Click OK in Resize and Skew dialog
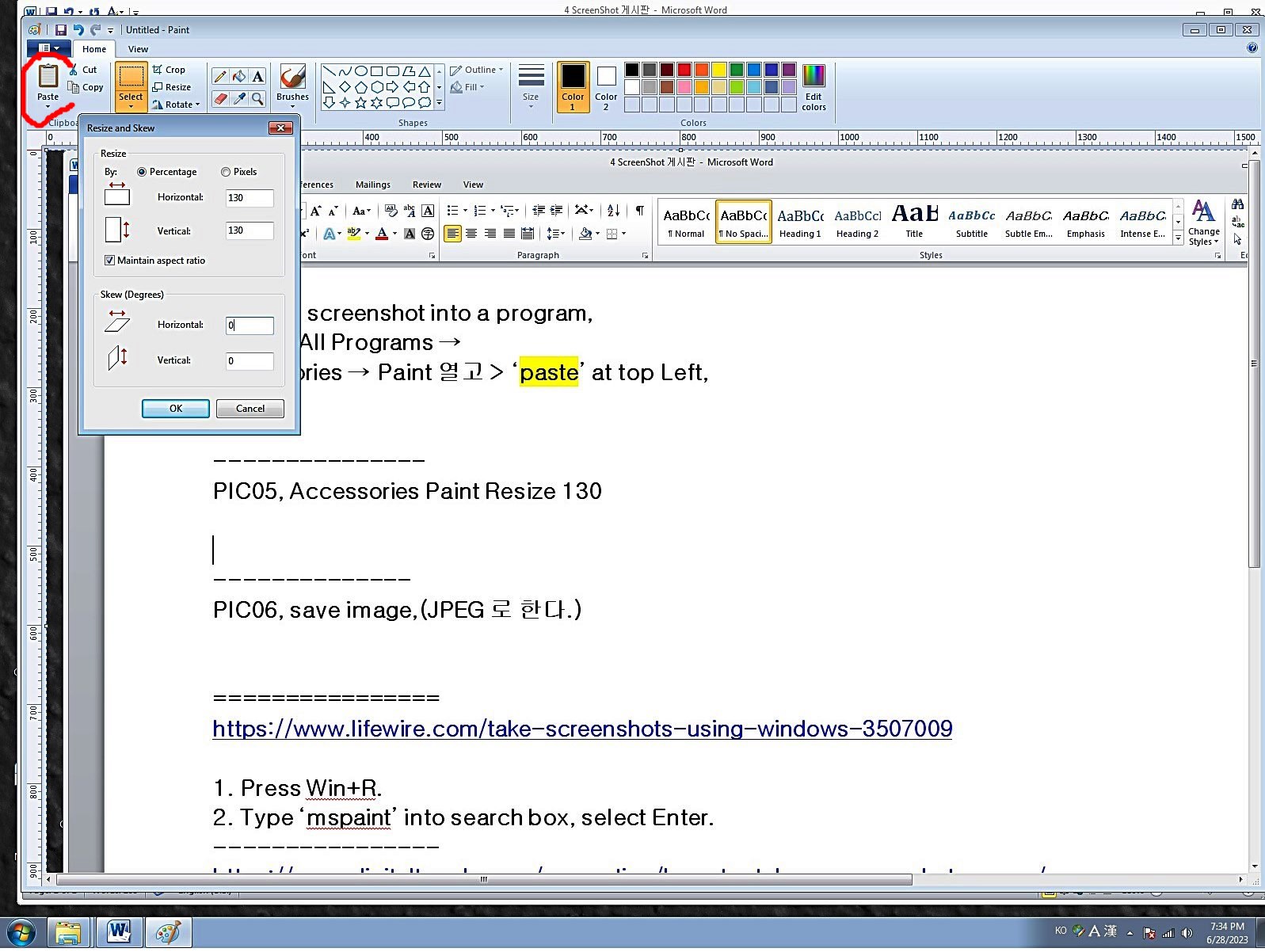The width and height of the screenshot is (1265, 952). [176, 409]
